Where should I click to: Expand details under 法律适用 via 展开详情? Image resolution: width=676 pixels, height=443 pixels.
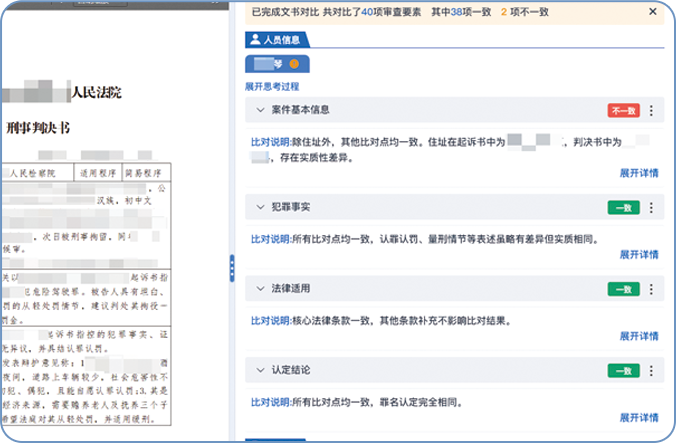(639, 336)
